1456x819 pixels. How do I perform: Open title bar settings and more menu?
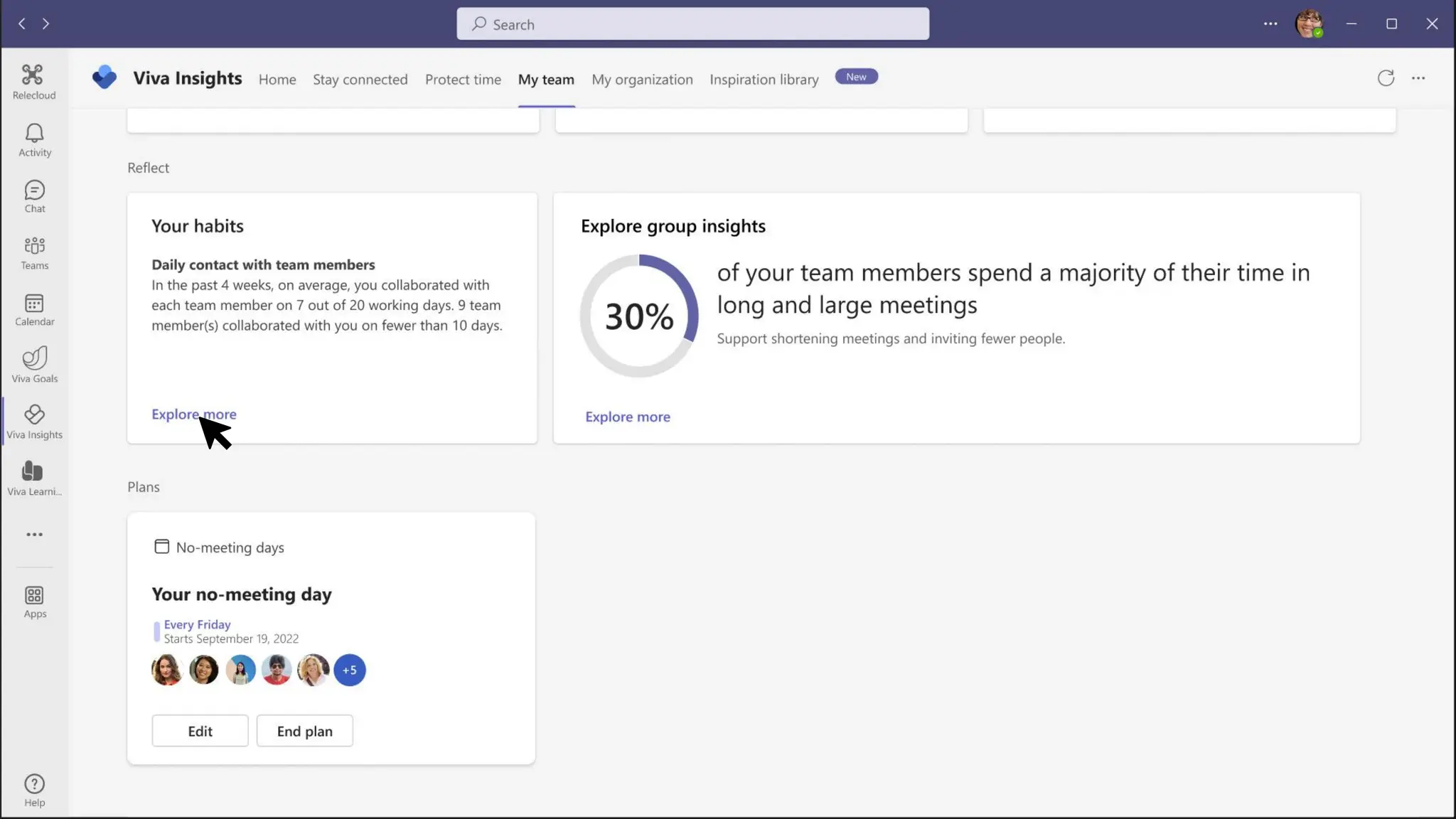1270,23
